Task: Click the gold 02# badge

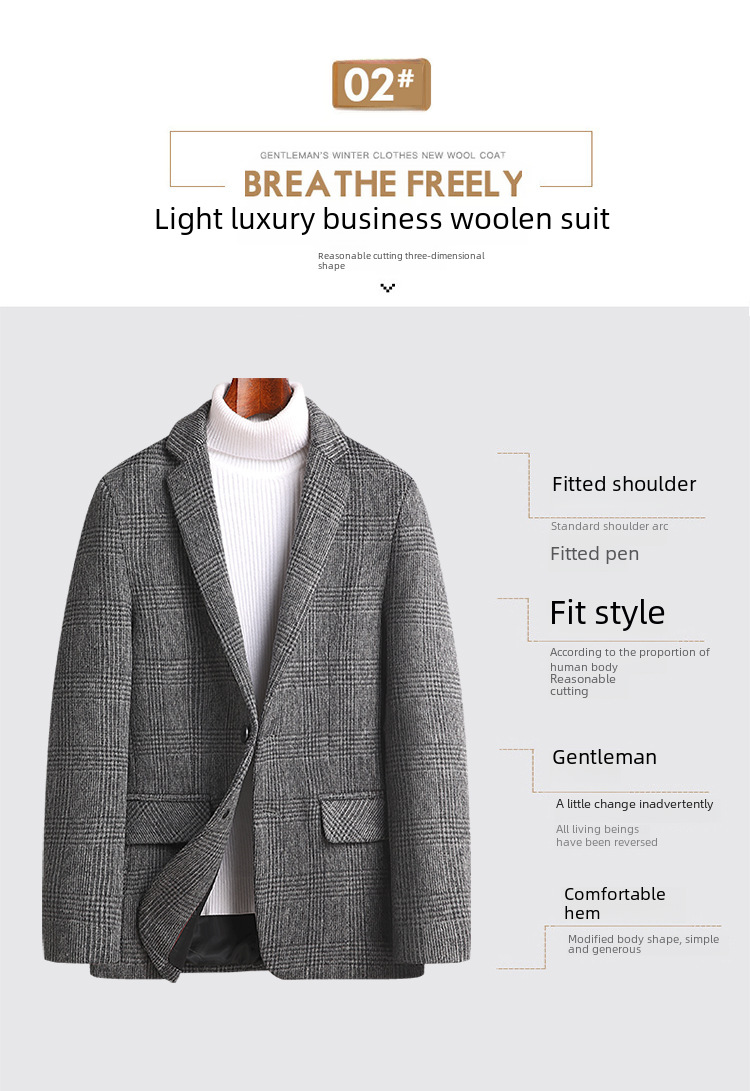Action: [x=381, y=84]
